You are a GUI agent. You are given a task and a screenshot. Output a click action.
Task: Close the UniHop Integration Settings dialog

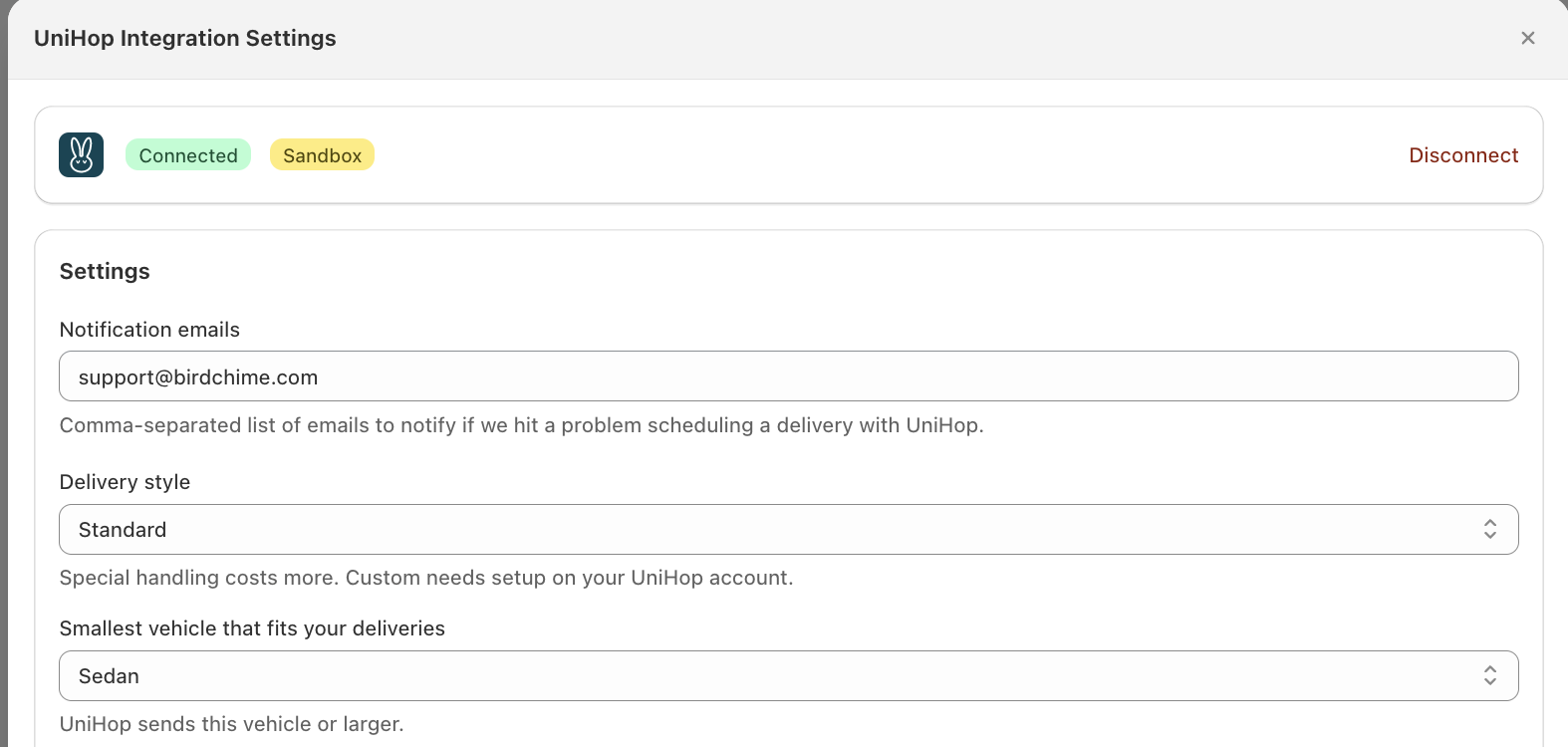pyautogui.click(x=1527, y=38)
